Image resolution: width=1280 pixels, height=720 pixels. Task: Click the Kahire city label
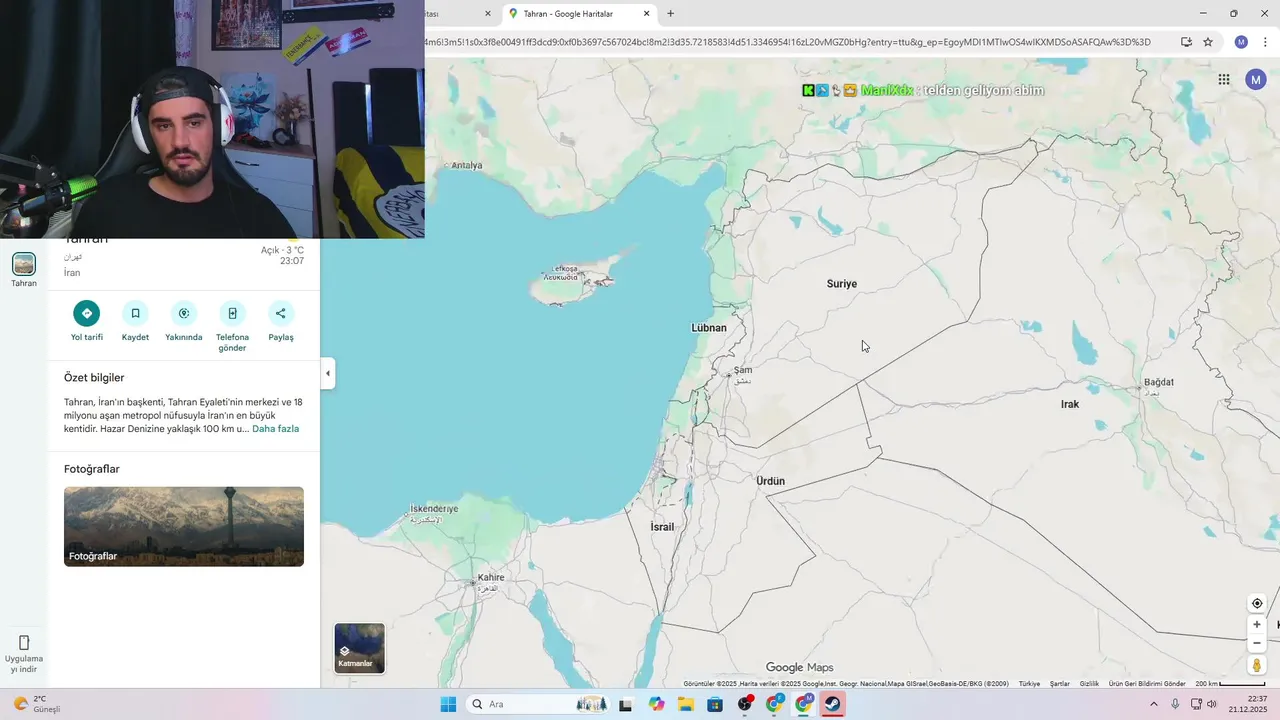pyautogui.click(x=491, y=578)
